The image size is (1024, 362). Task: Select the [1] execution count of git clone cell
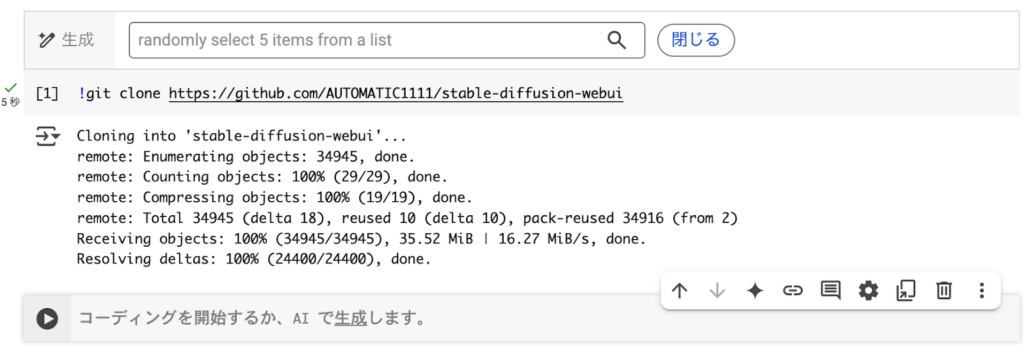pyautogui.click(x=47, y=94)
